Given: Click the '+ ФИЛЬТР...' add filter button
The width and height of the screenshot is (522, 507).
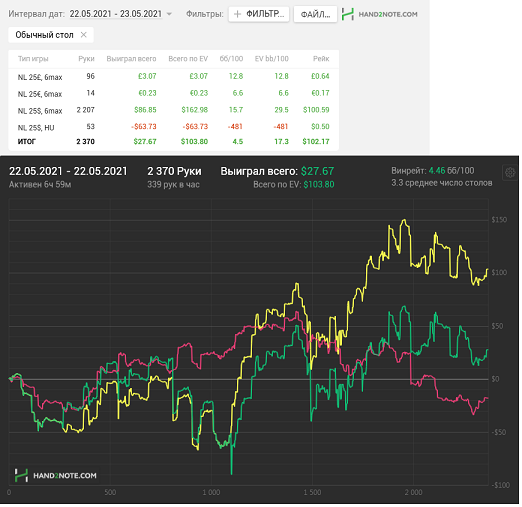Looking at the screenshot, I should coord(259,14).
